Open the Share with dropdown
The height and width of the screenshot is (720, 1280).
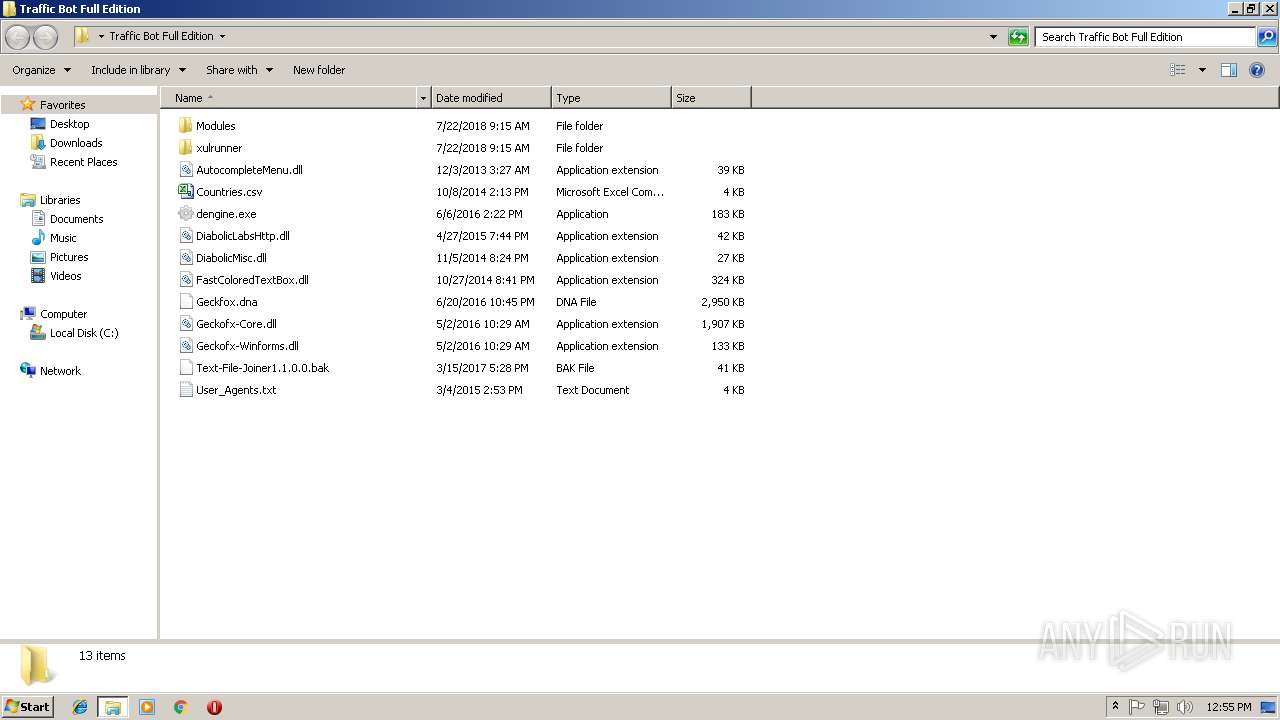pos(239,70)
